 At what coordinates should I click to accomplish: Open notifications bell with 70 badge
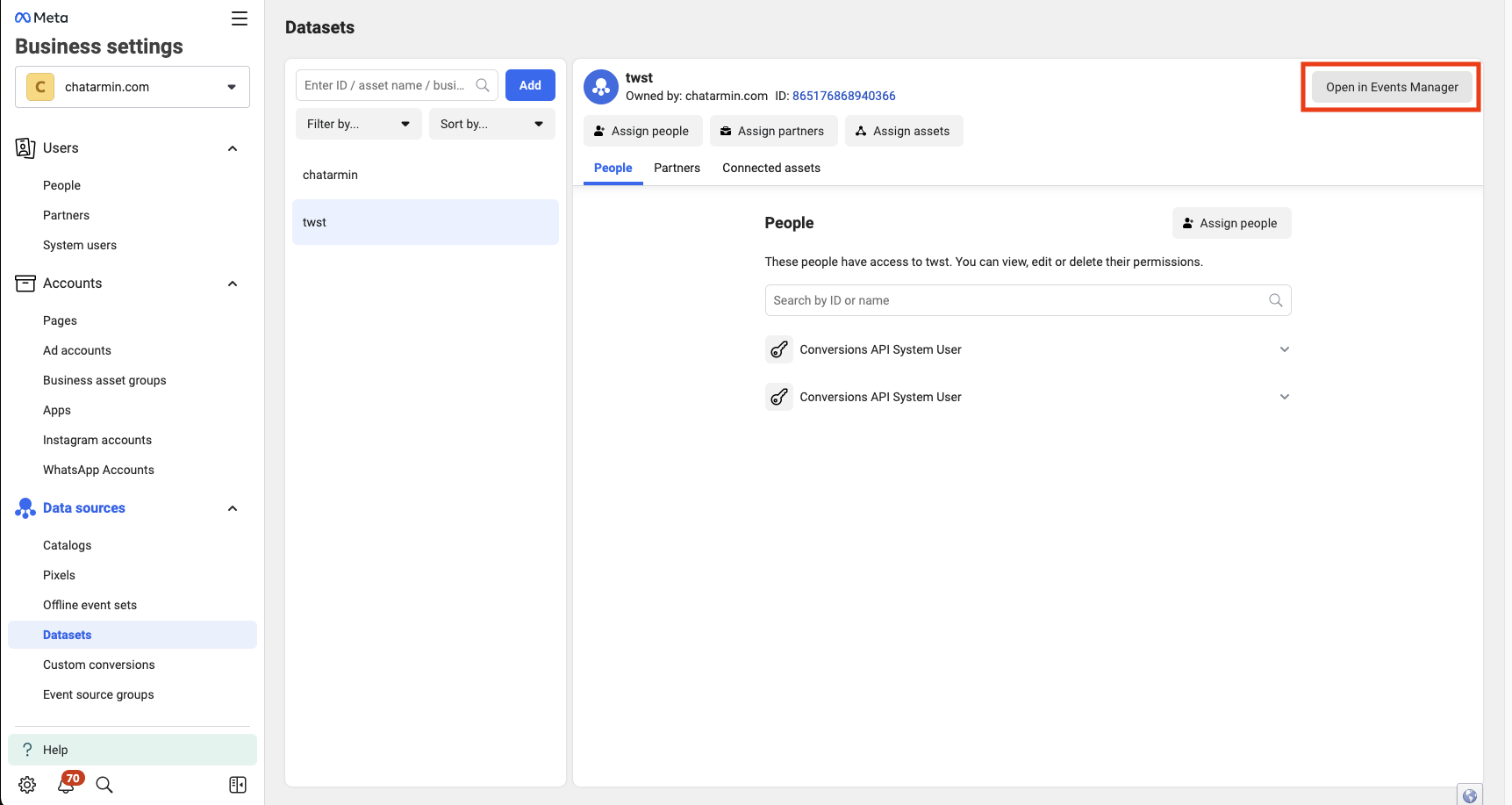click(x=67, y=783)
